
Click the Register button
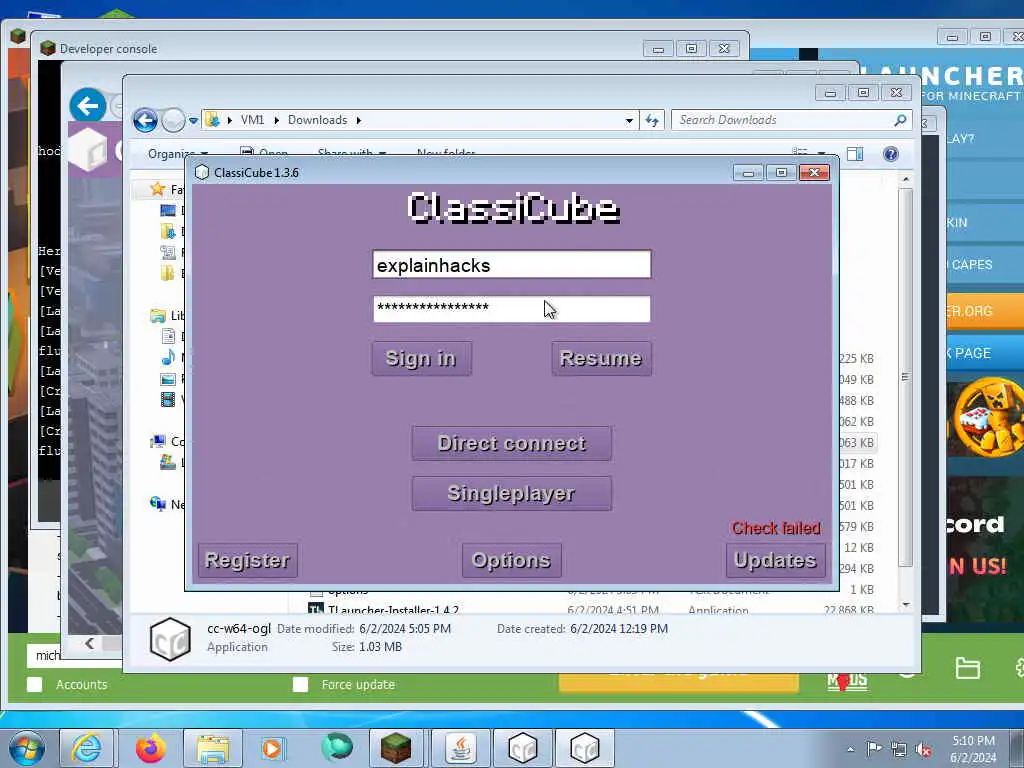248,560
